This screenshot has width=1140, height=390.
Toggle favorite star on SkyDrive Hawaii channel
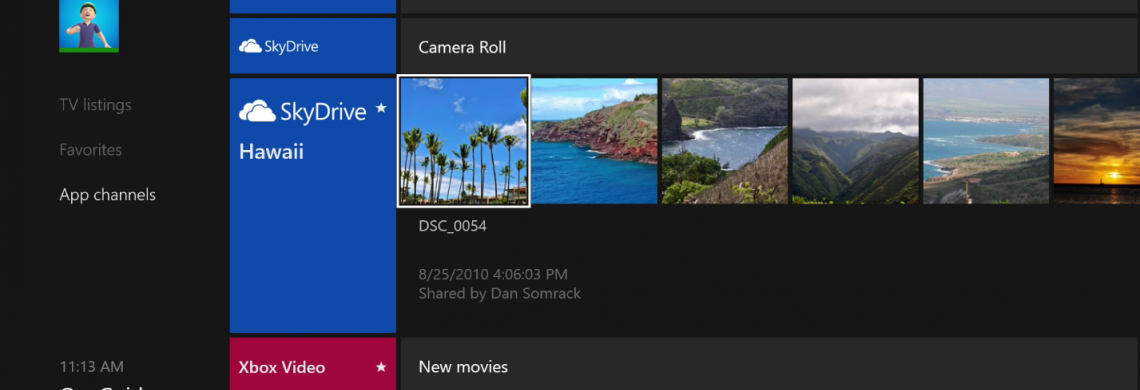(381, 108)
